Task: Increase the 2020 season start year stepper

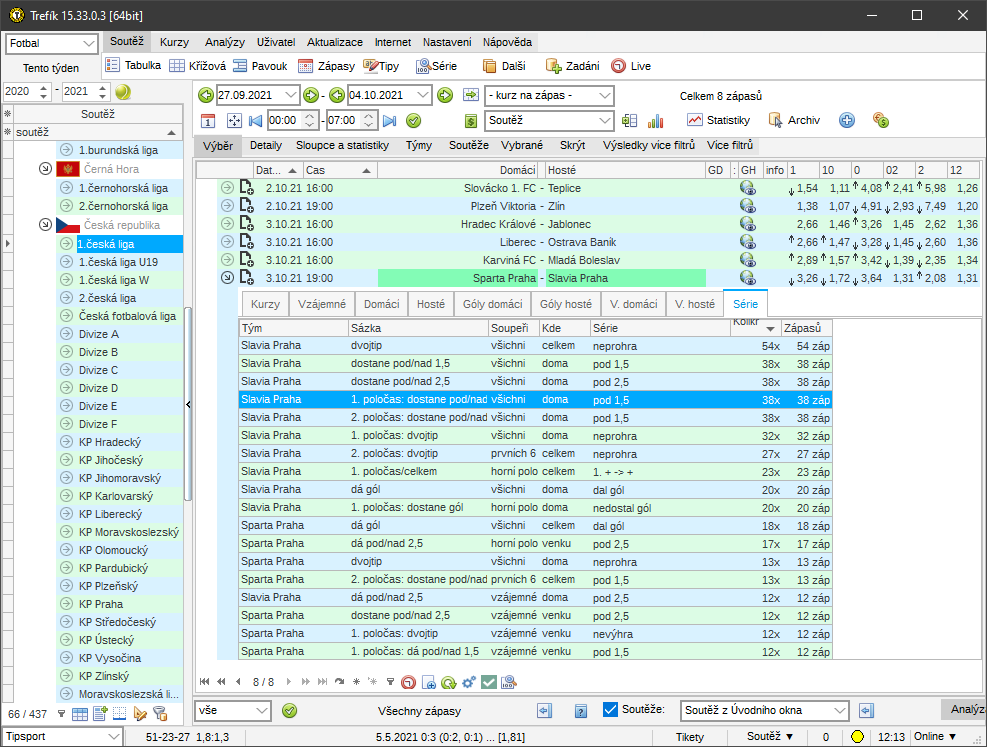Action: 43,87
